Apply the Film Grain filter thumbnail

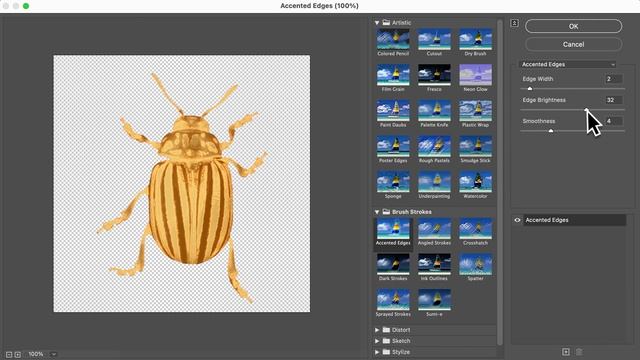coord(393,75)
